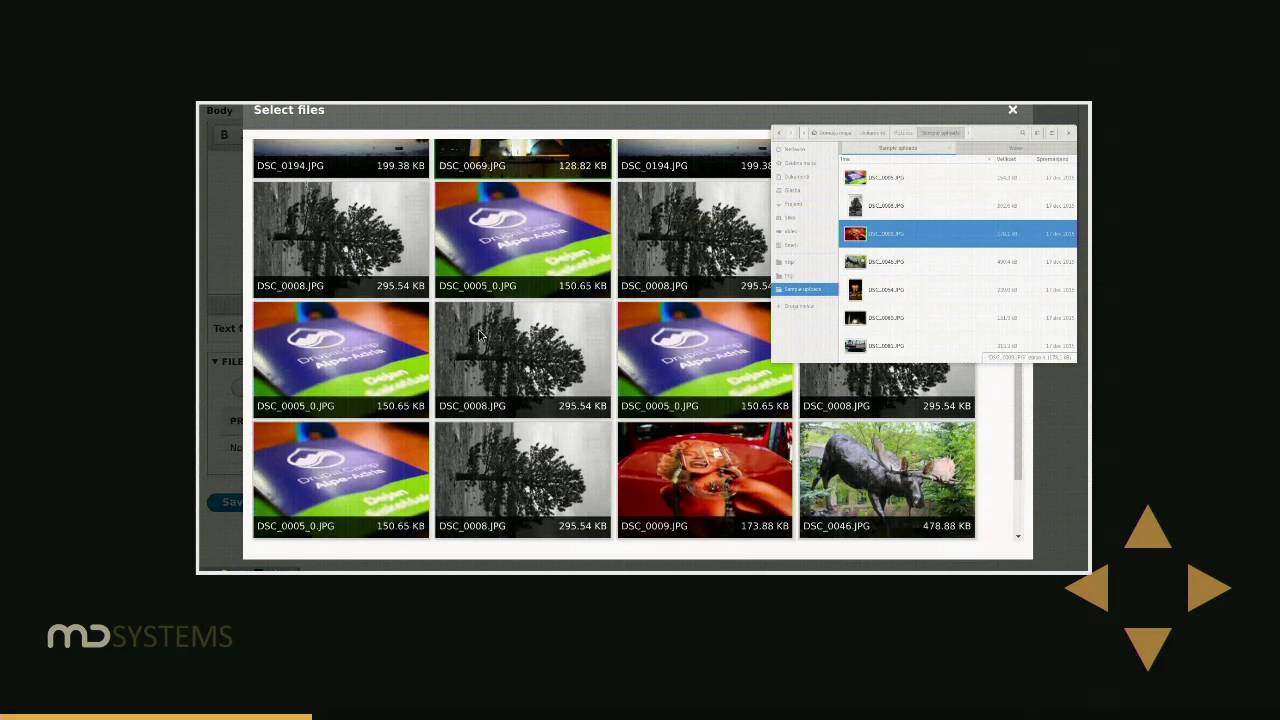Select the DSC_0069.JPG thumbnail

(523, 158)
